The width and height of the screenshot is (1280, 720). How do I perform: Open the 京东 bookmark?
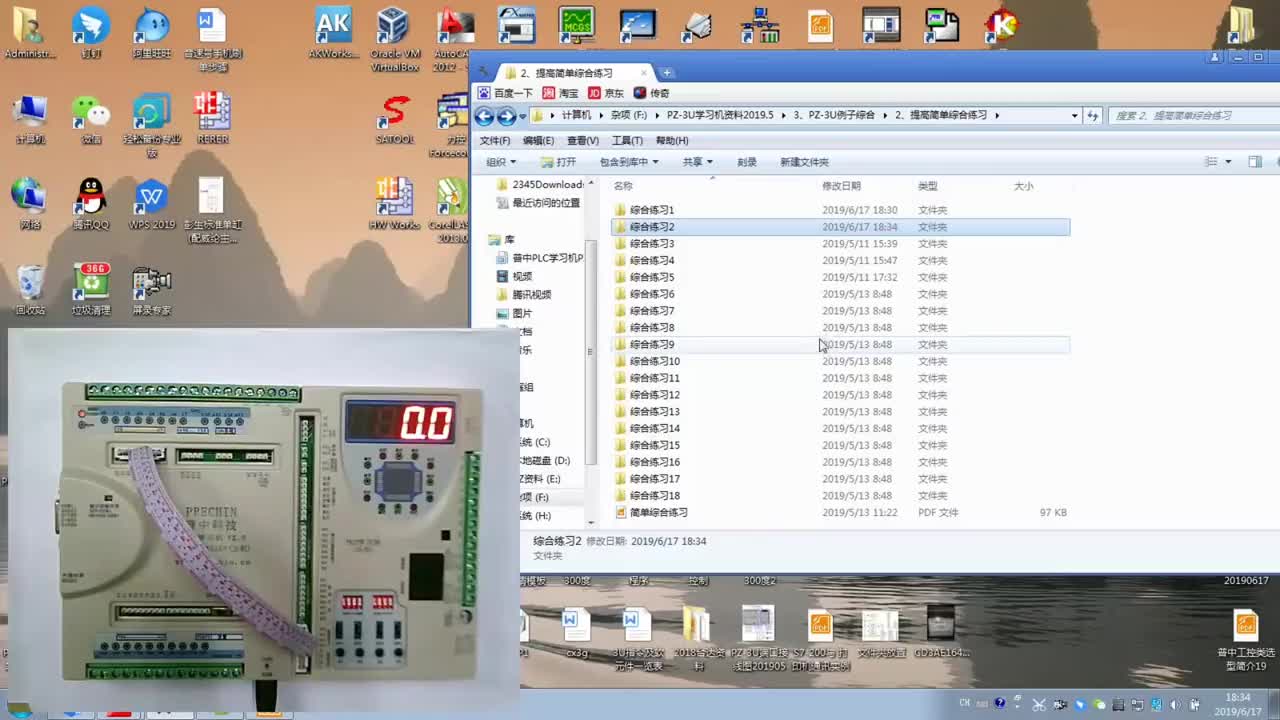click(606, 93)
